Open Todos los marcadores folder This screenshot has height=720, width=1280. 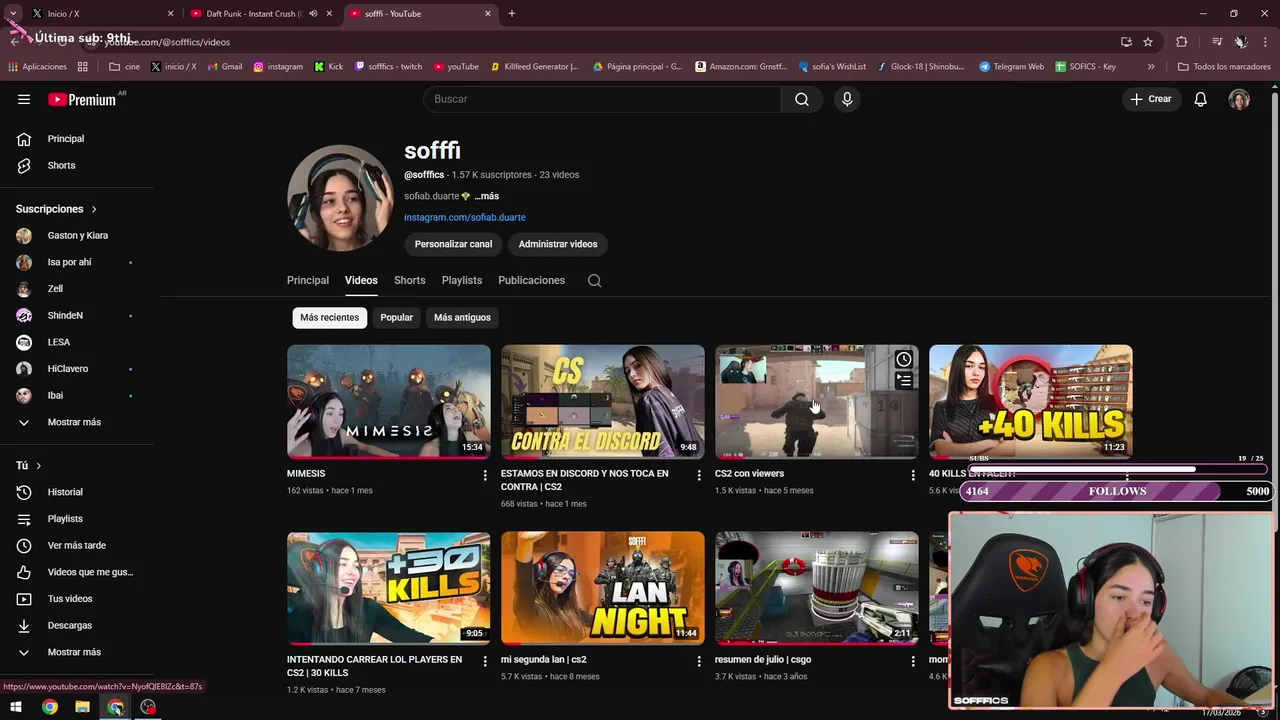(x=1224, y=67)
